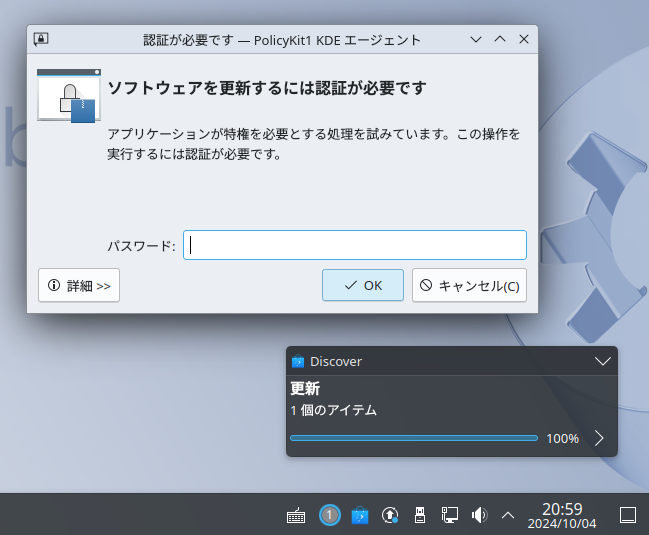Viewport: 649px width, 535px height.
Task: Click the PolicyKit lock icon in title bar
Action: (x=41, y=39)
